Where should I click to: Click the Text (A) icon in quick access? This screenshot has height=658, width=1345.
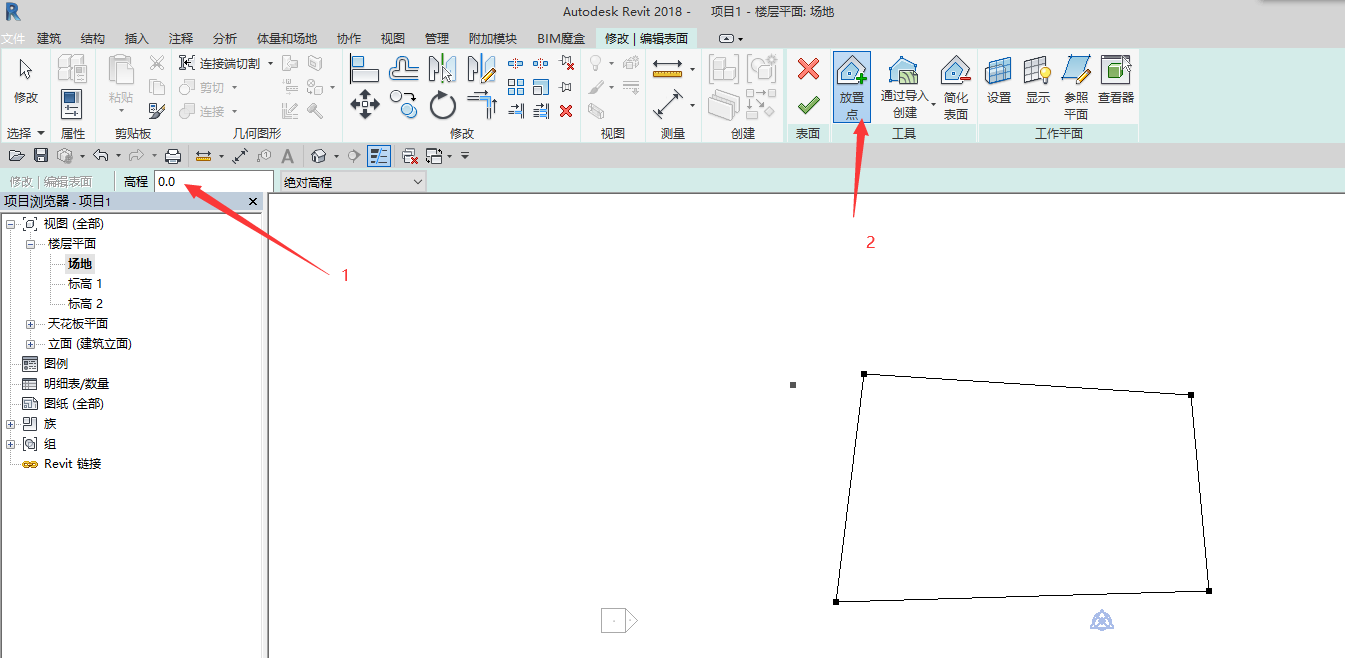pos(288,156)
